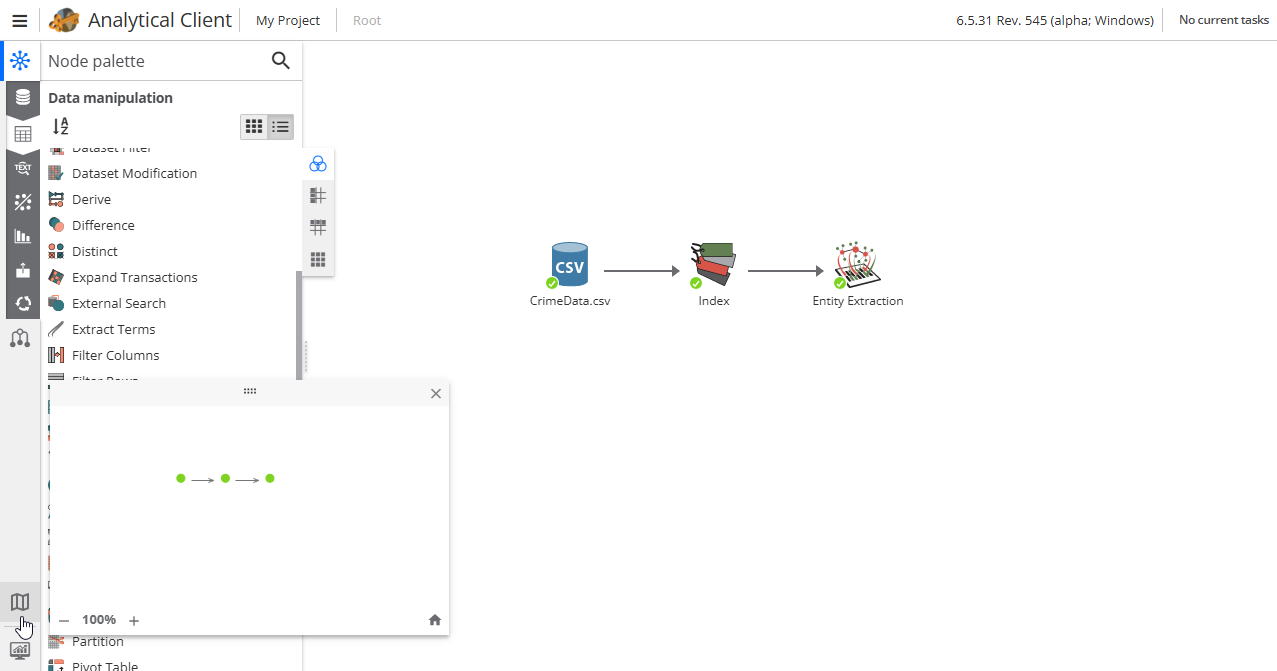Close the minimap overview panel
1277x671 pixels.
click(x=435, y=393)
